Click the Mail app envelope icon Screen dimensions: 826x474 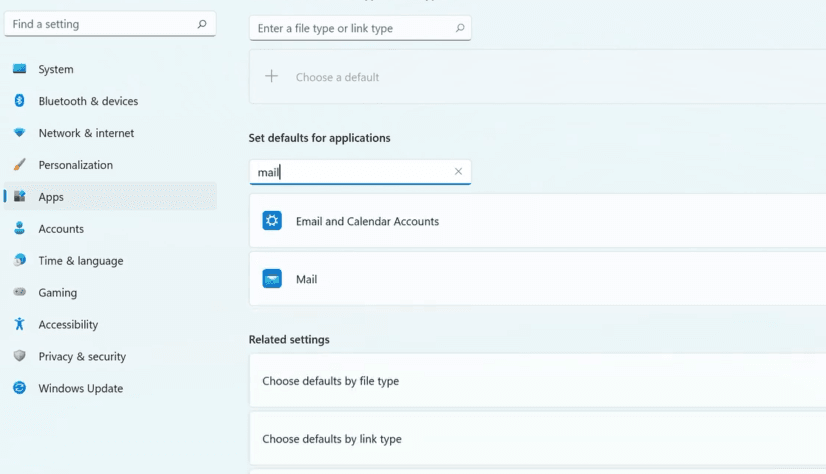(272, 279)
